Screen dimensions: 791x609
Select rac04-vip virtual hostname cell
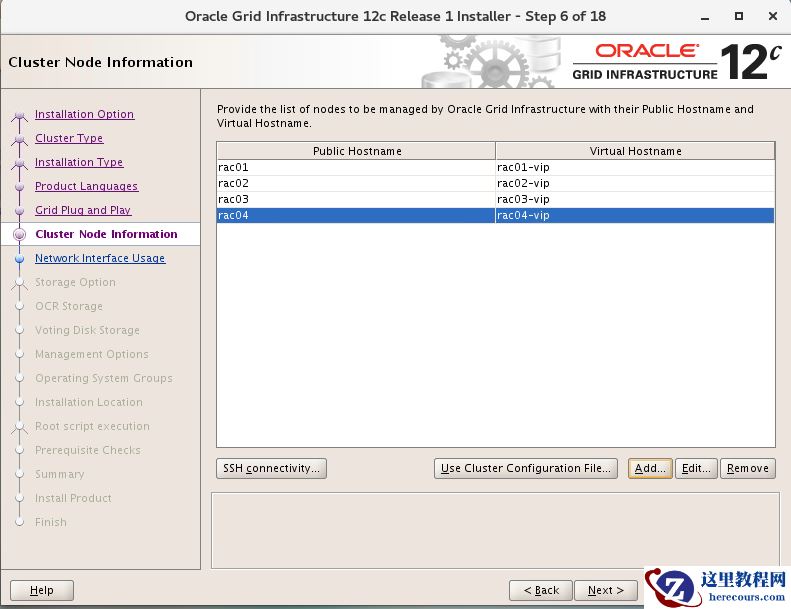point(635,215)
